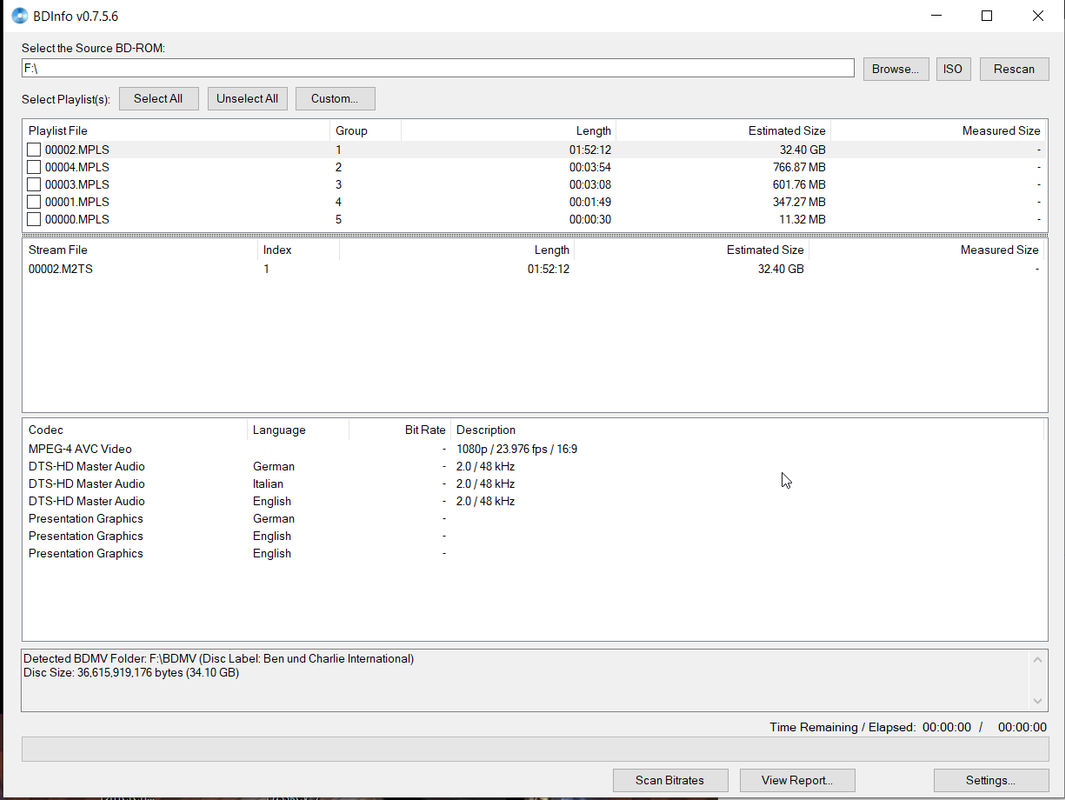This screenshot has width=1065, height=800.
Task: Check the 00003.MPLS playlist checkbox
Action: pos(34,185)
